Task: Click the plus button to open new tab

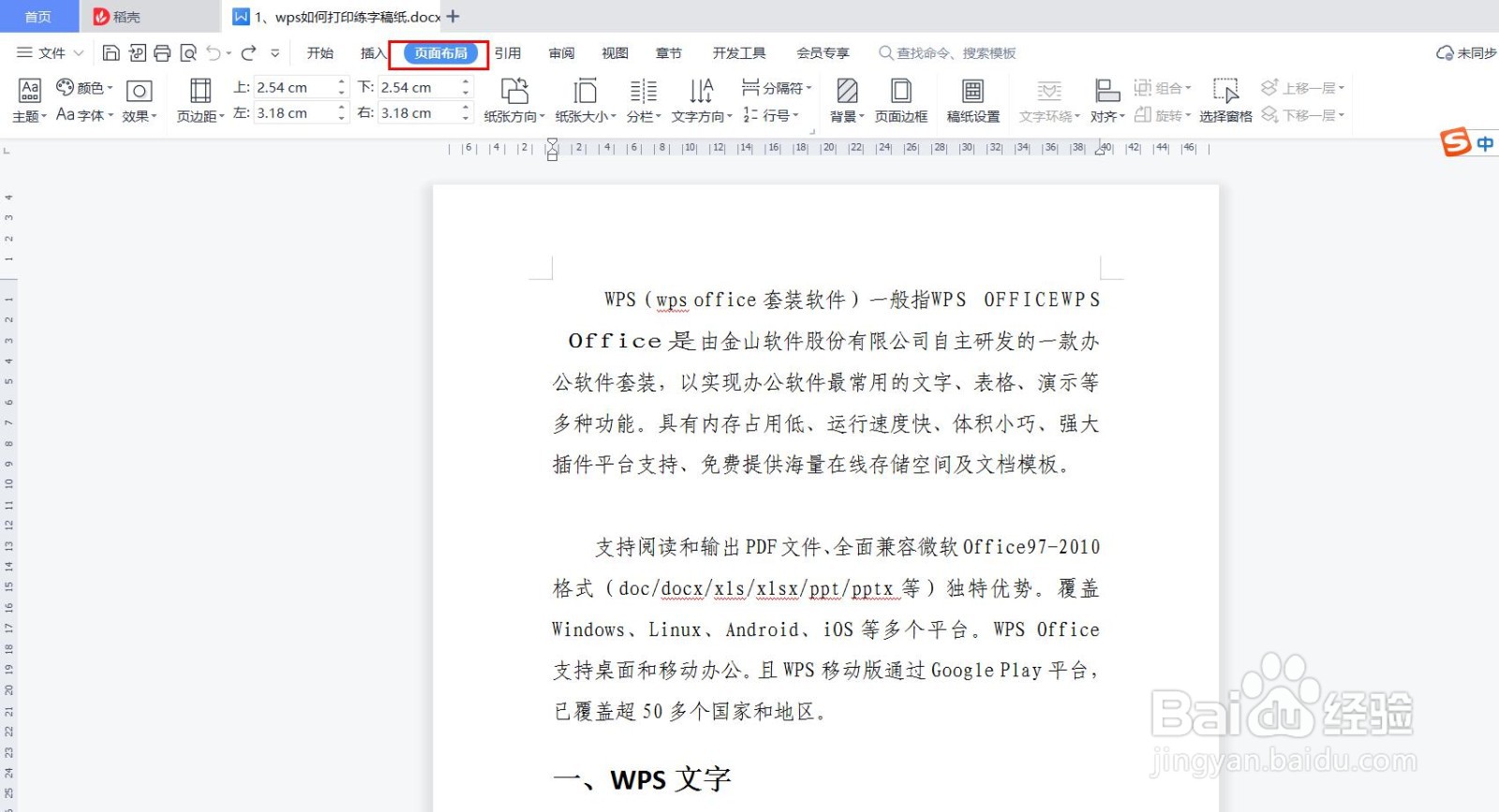Action: (x=453, y=16)
